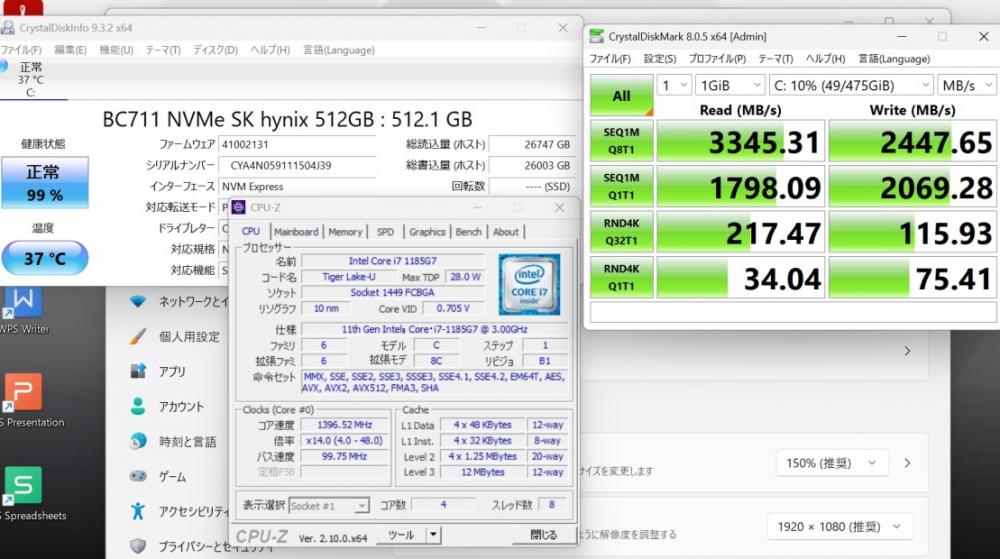Image resolution: width=1000 pixels, height=559 pixels.
Task: Open ファイル menu in CrystalDiskInfo
Action: click(21, 50)
